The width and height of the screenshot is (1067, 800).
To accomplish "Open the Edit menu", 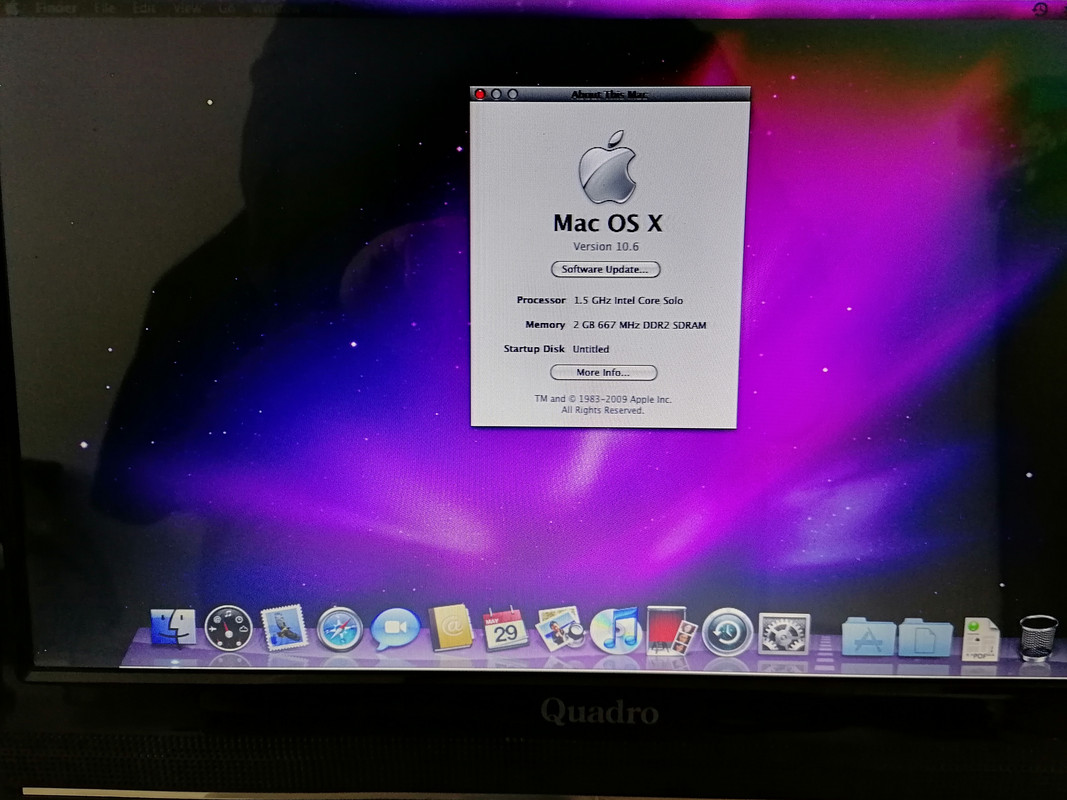I will 144,9.
